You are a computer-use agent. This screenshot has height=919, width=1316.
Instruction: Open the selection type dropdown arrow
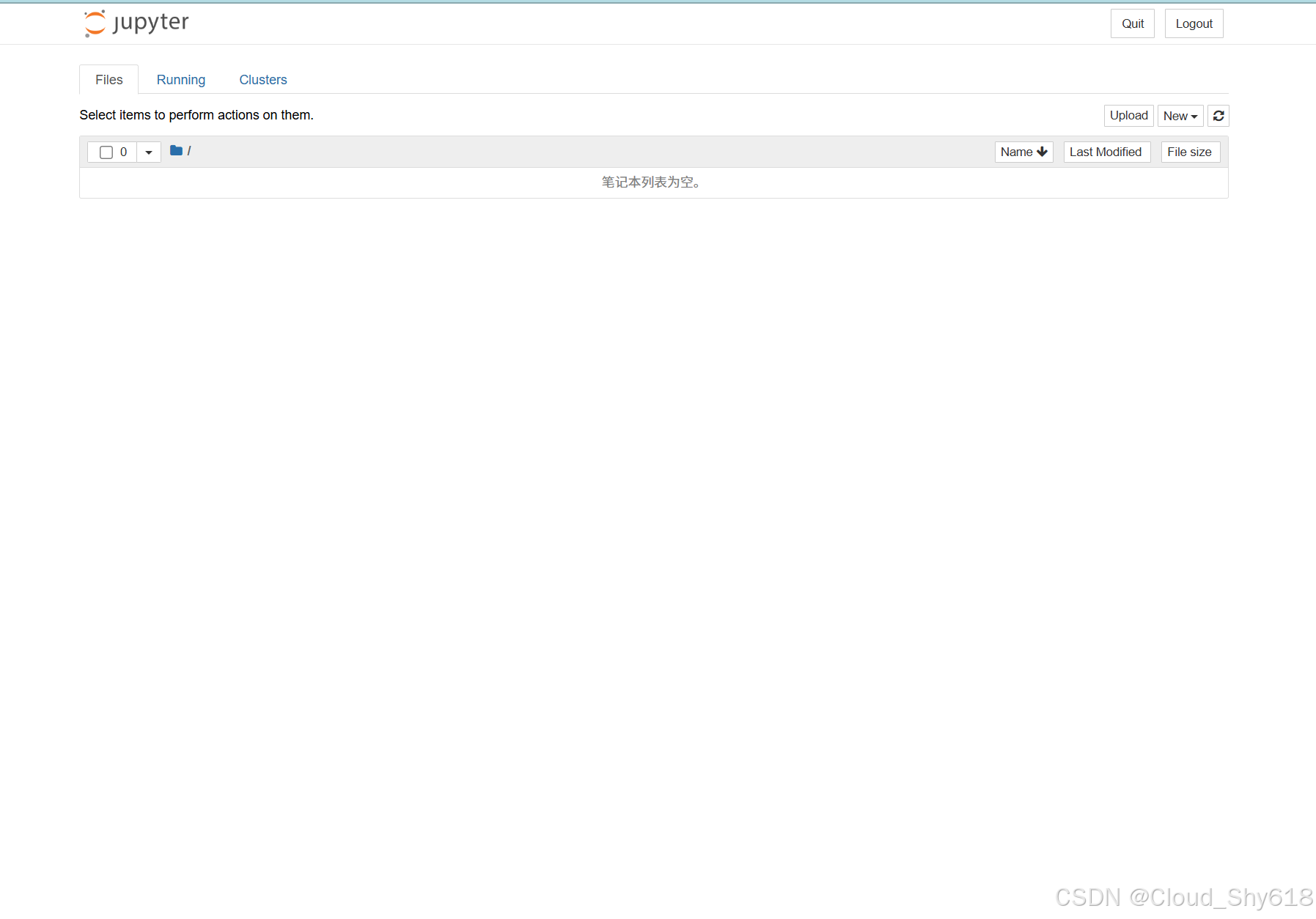point(149,152)
